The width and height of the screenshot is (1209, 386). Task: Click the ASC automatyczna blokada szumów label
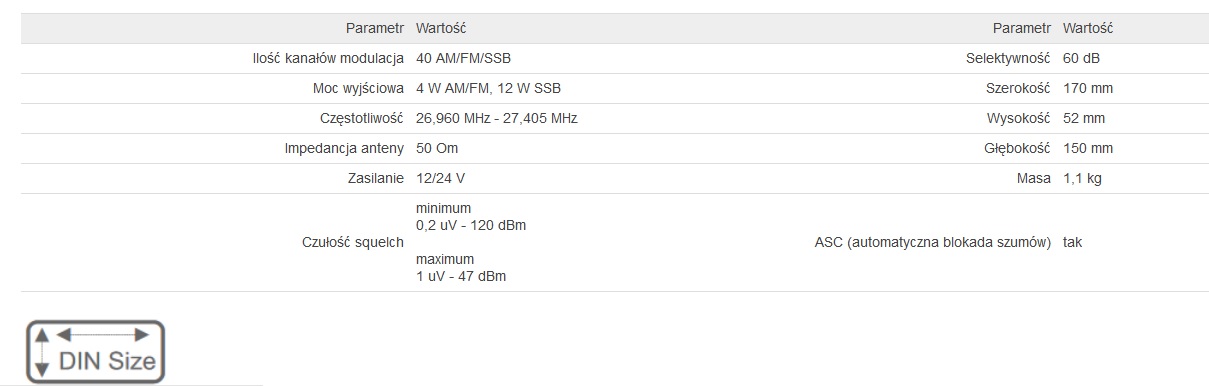point(933,242)
